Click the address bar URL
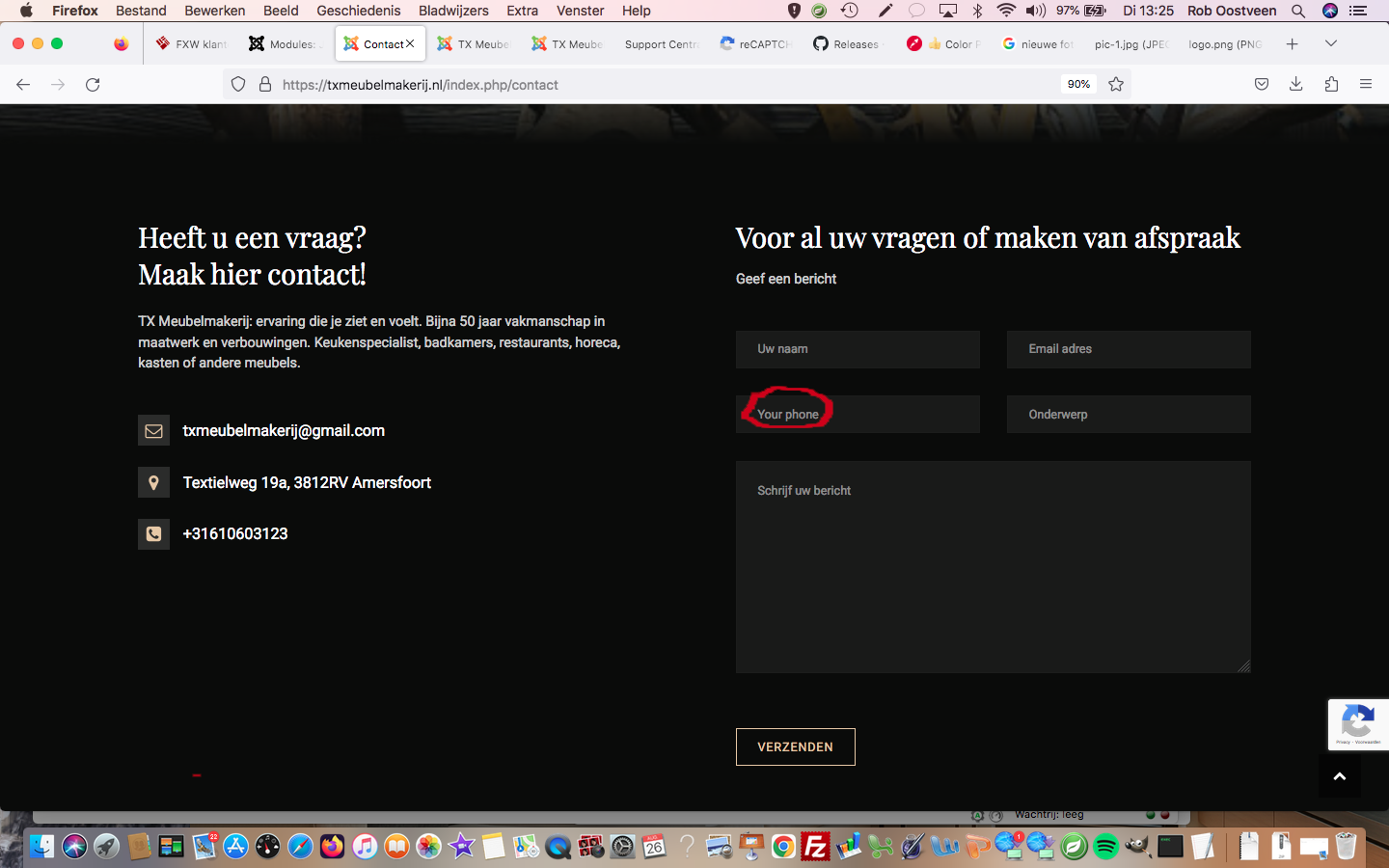1389x868 pixels. (x=421, y=85)
